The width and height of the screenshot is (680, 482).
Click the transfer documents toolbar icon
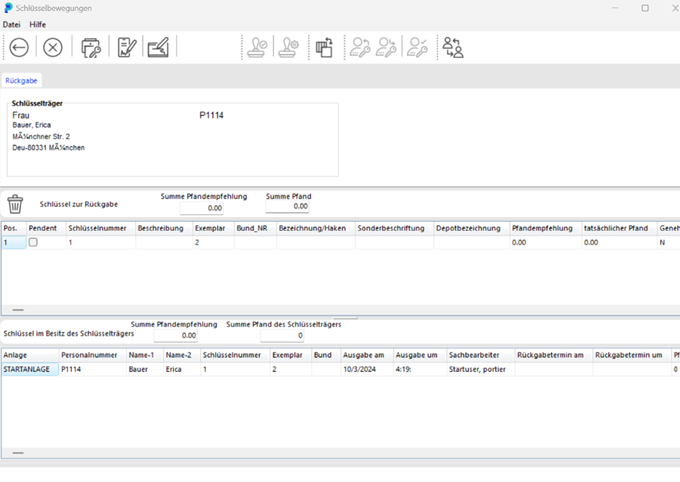pos(324,47)
